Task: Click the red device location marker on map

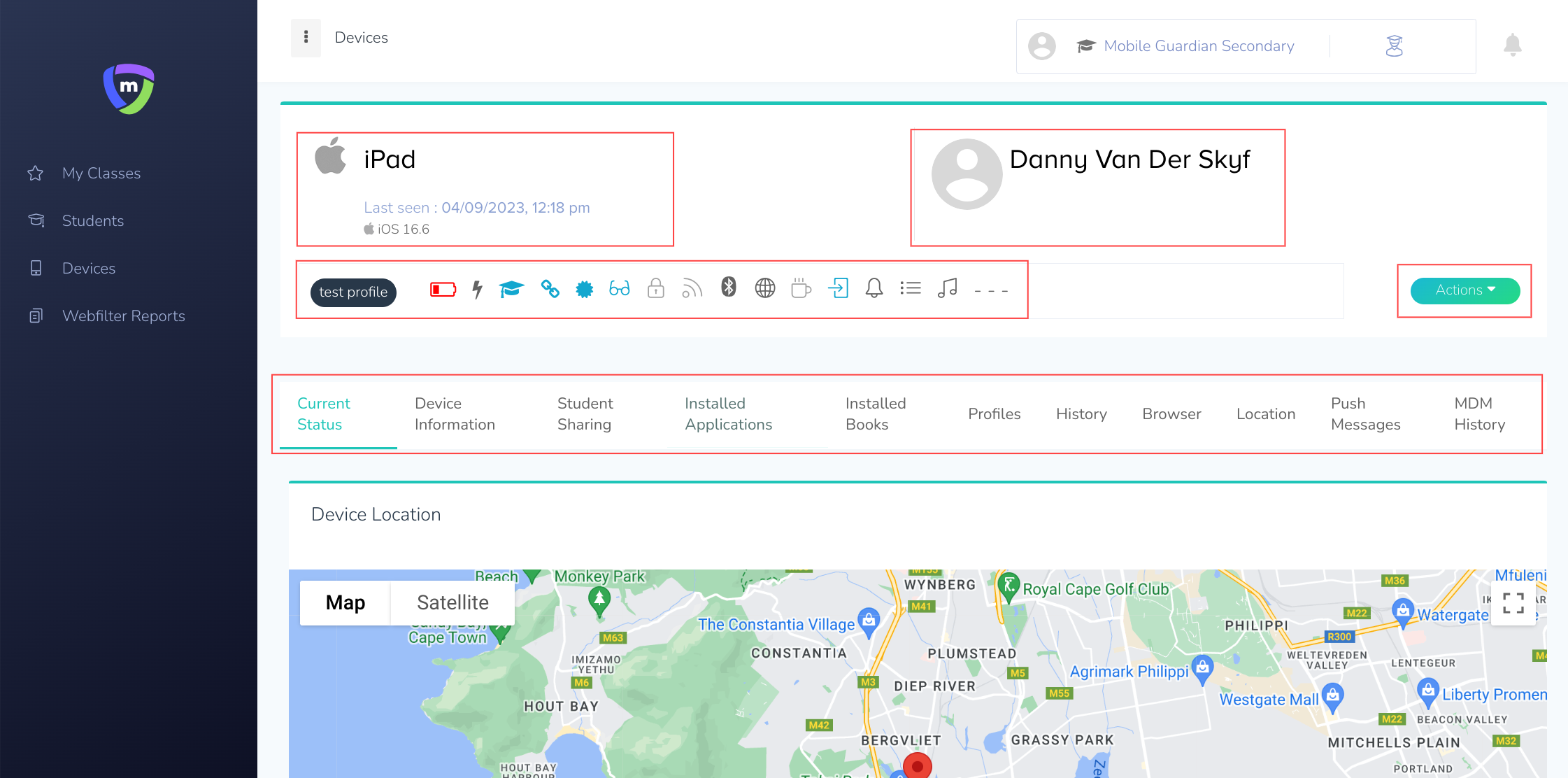Action: 918,766
